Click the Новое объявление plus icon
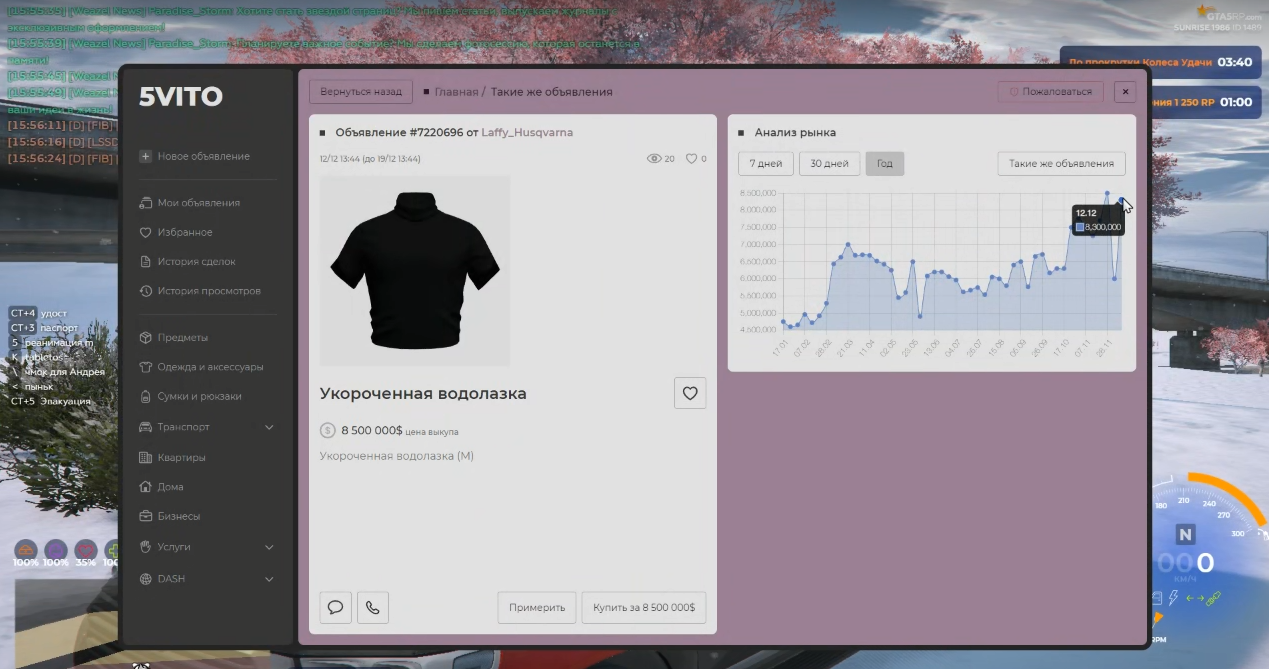The image size is (1269, 669). click(x=146, y=156)
